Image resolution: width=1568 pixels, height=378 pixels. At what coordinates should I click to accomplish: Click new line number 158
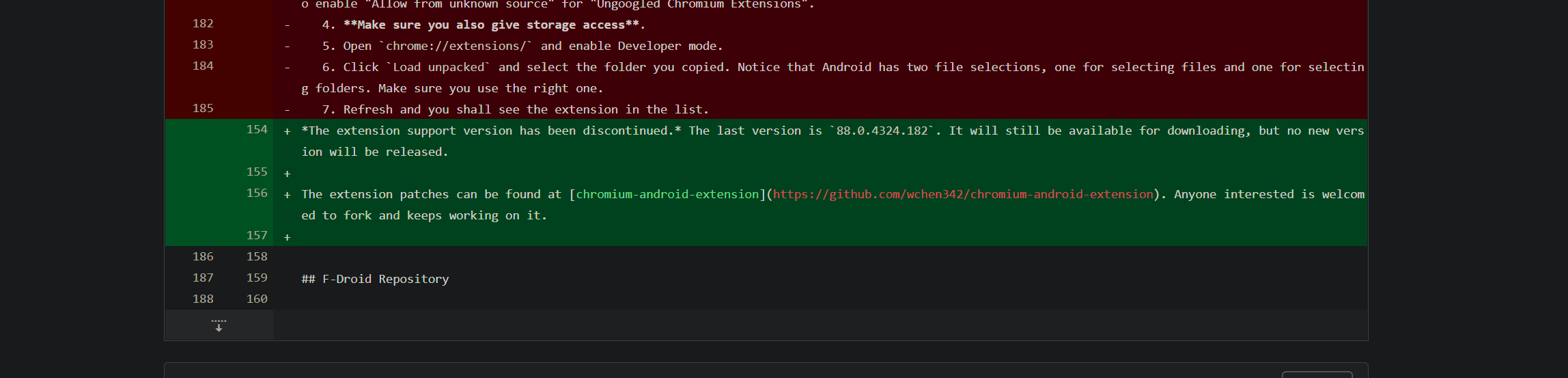(x=257, y=257)
